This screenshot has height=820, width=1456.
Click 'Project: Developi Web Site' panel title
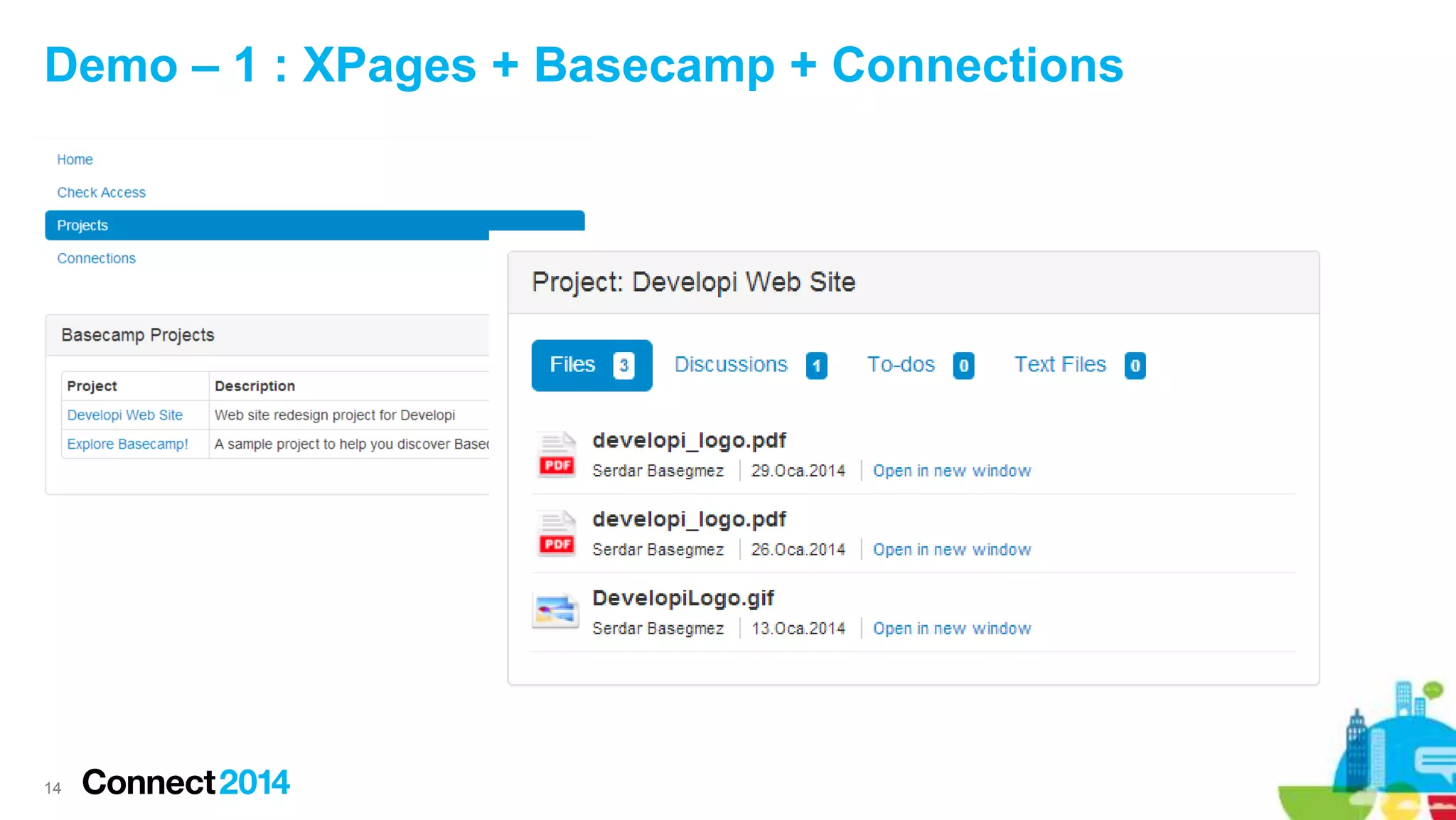point(693,282)
